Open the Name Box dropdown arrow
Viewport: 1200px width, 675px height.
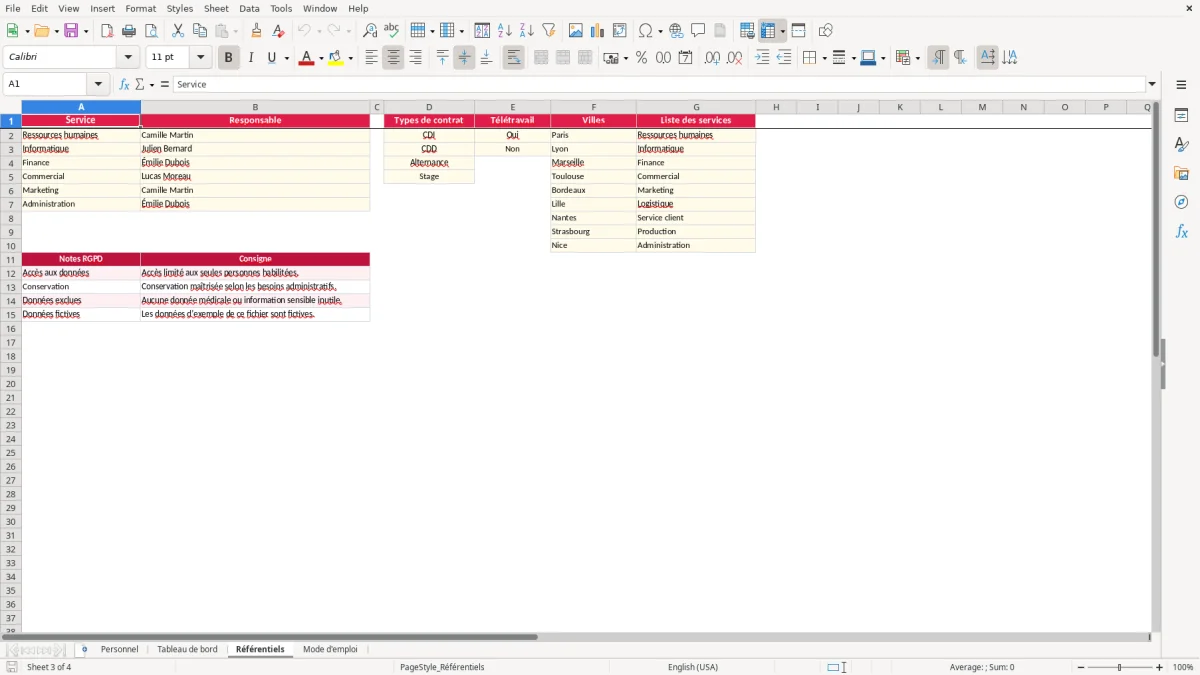click(x=98, y=84)
